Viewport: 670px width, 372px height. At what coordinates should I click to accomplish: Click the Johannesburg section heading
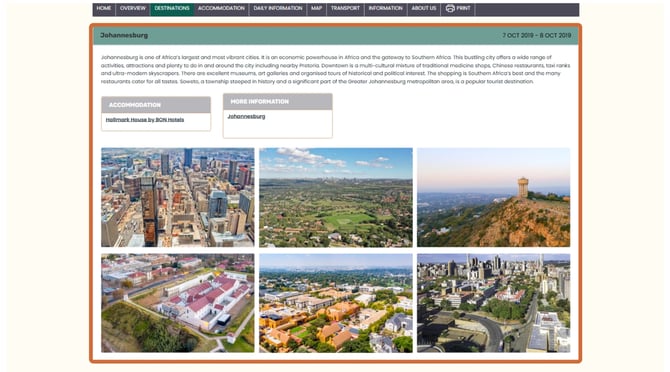124,35
